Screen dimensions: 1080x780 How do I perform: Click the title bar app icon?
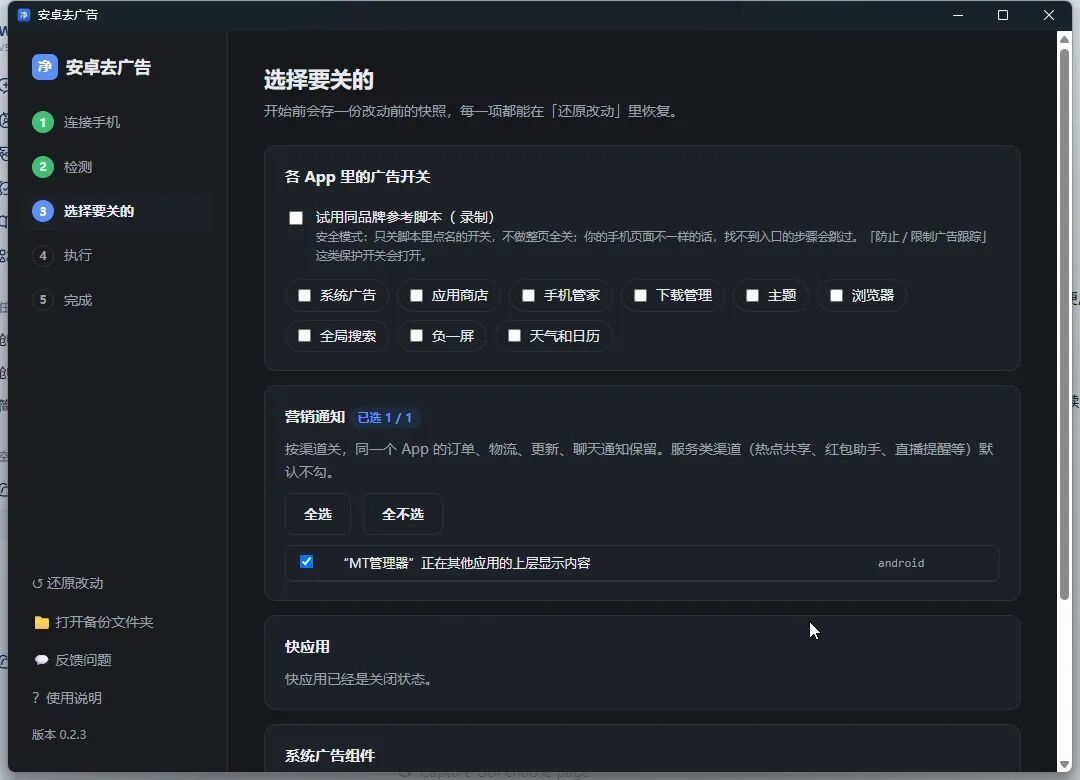23,14
